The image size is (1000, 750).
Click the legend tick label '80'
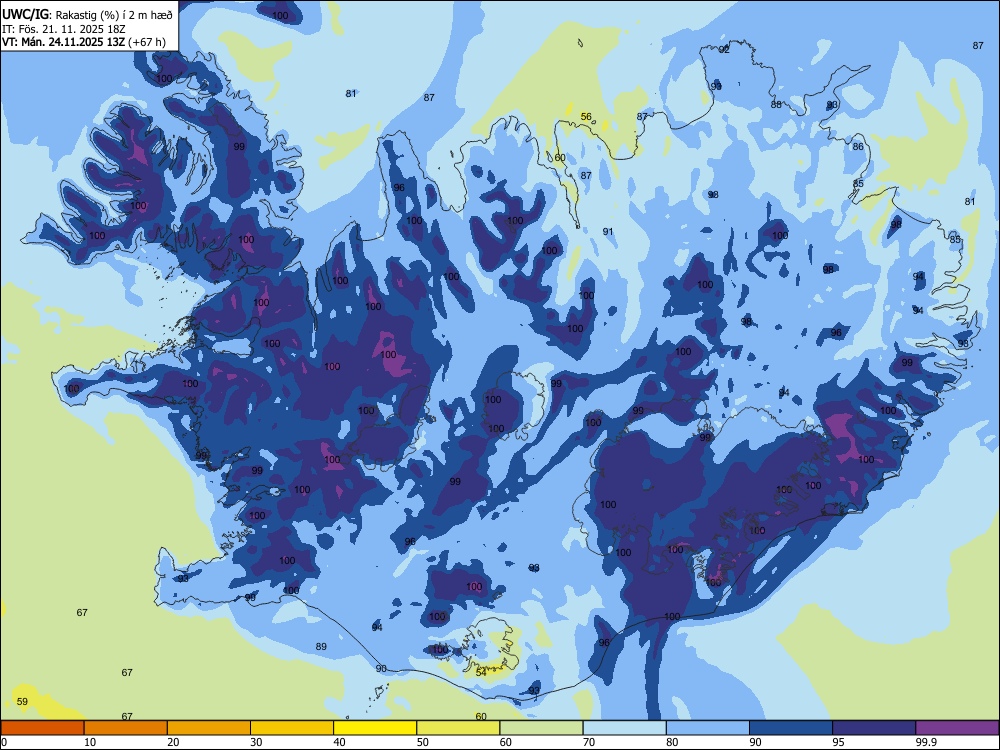[x=672, y=742]
